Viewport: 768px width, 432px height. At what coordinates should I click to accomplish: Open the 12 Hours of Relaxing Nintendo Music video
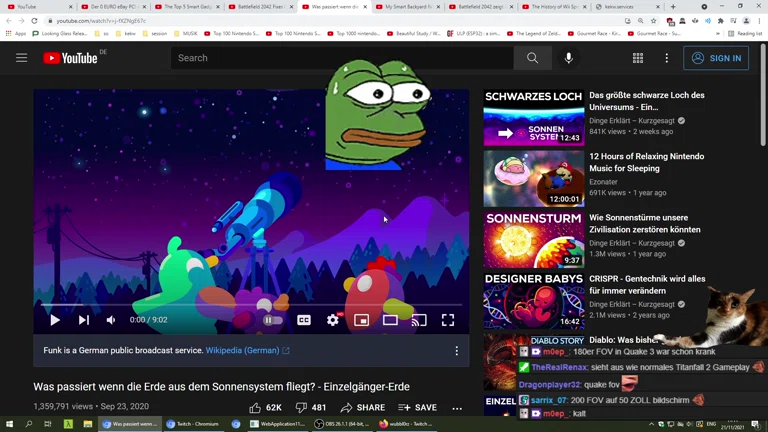point(647,162)
